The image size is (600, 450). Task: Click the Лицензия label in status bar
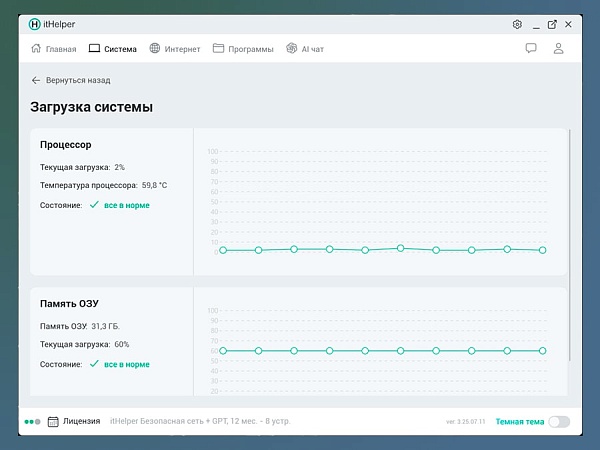(x=81, y=422)
